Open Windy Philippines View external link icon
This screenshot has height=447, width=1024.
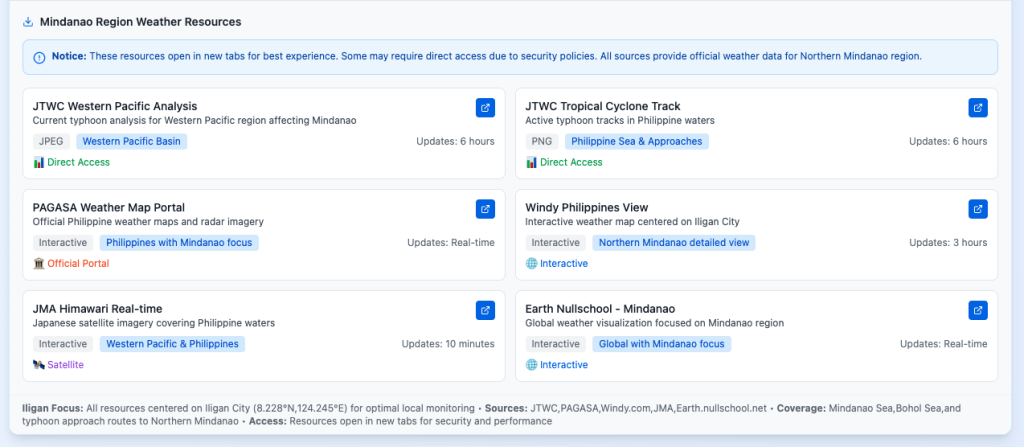tap(978, 209)
